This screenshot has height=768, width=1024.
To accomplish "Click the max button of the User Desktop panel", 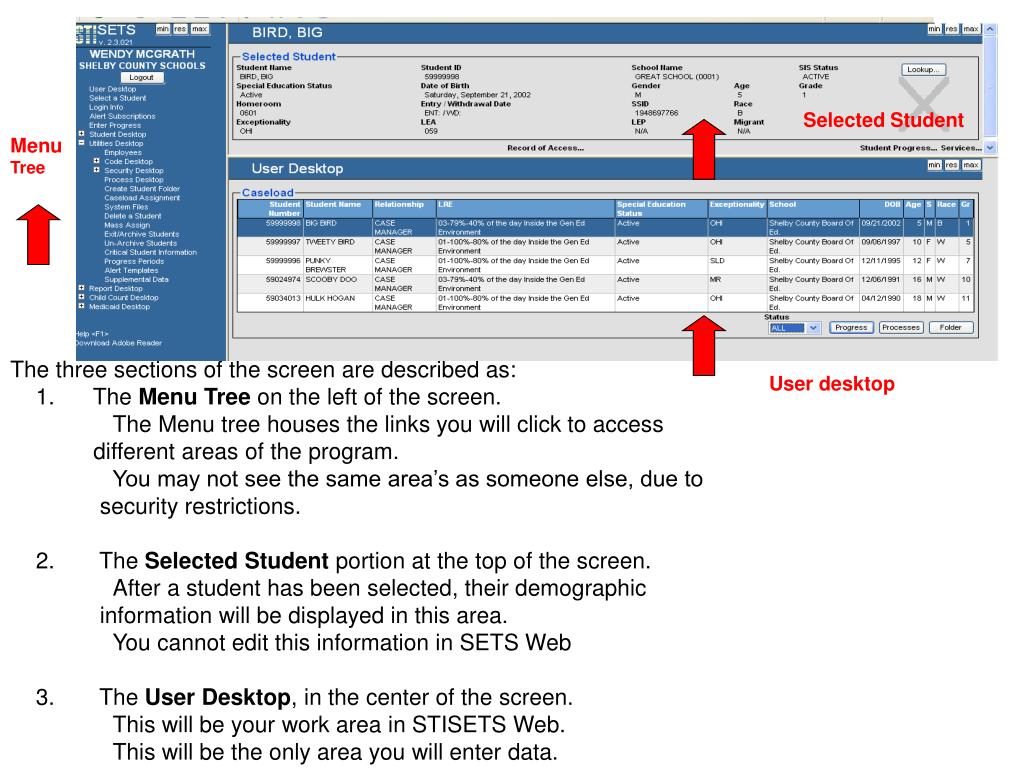I will (971, 165).
